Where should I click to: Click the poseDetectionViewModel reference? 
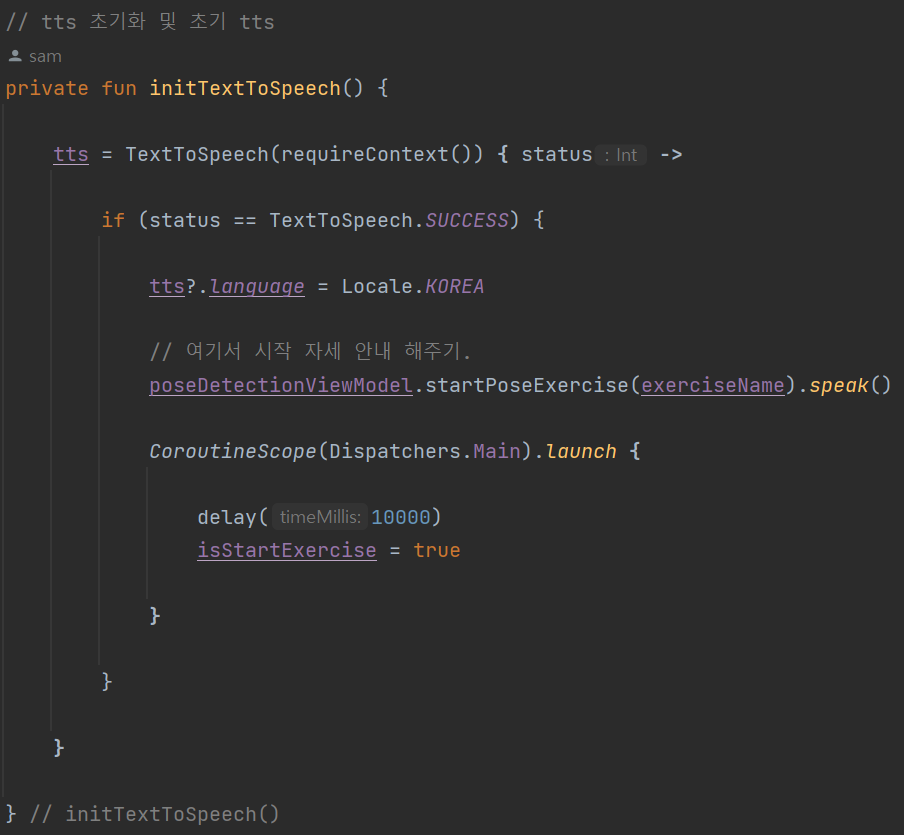coord(281,385)
